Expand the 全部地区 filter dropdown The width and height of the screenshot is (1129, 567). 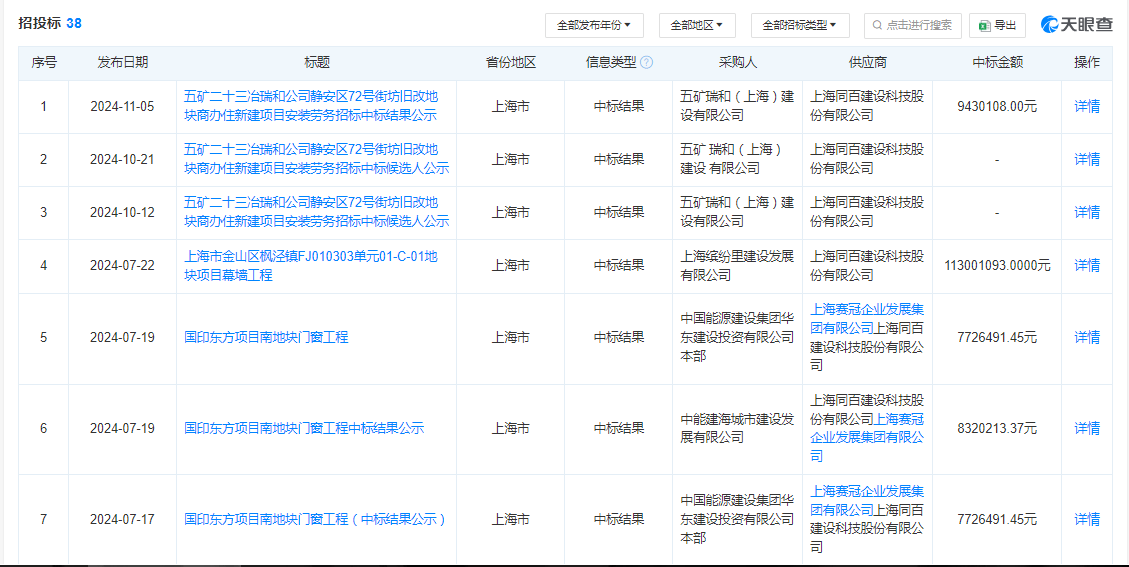[697, 25]
